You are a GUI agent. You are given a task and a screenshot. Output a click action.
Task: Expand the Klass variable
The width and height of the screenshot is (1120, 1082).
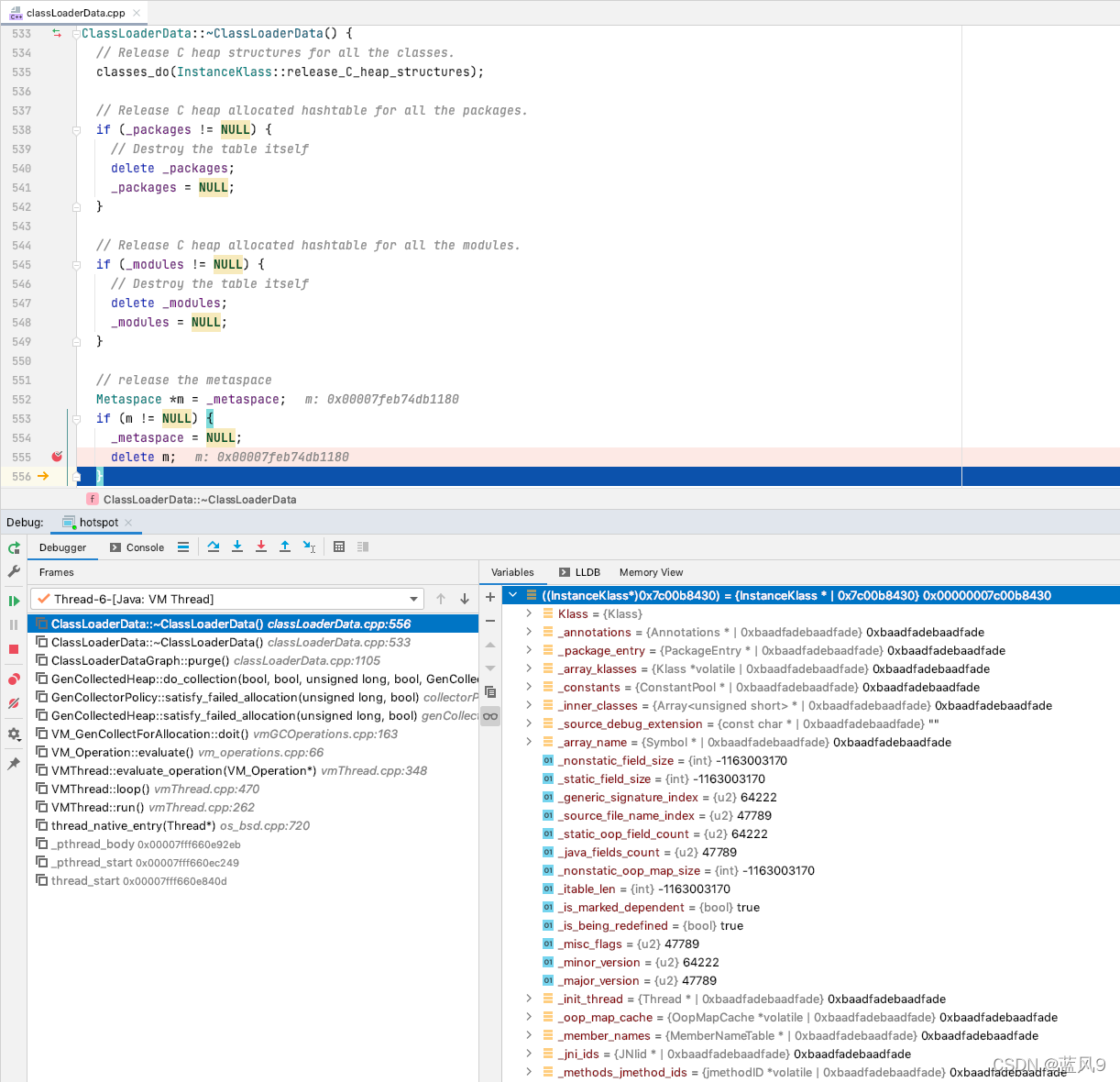(x=529, y=613)
